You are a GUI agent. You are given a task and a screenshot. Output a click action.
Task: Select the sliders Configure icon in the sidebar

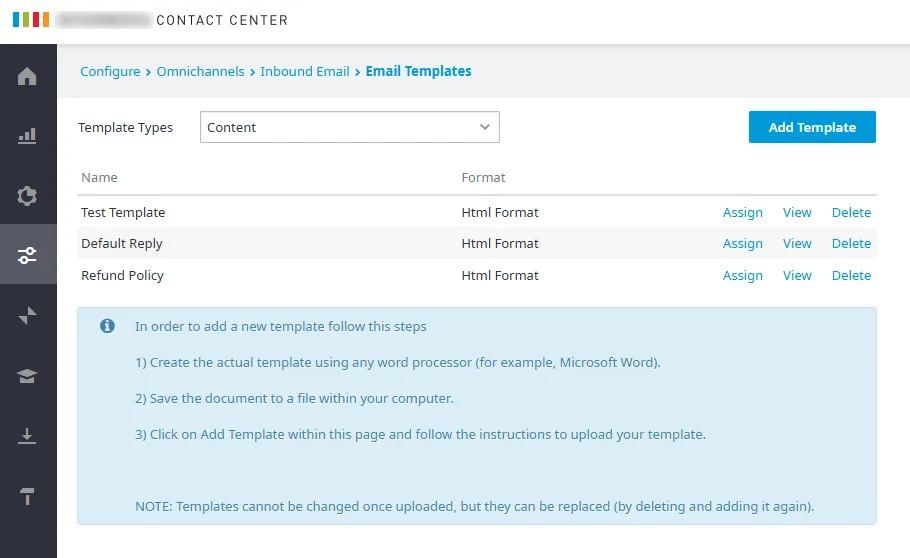(x=27, y=255)
